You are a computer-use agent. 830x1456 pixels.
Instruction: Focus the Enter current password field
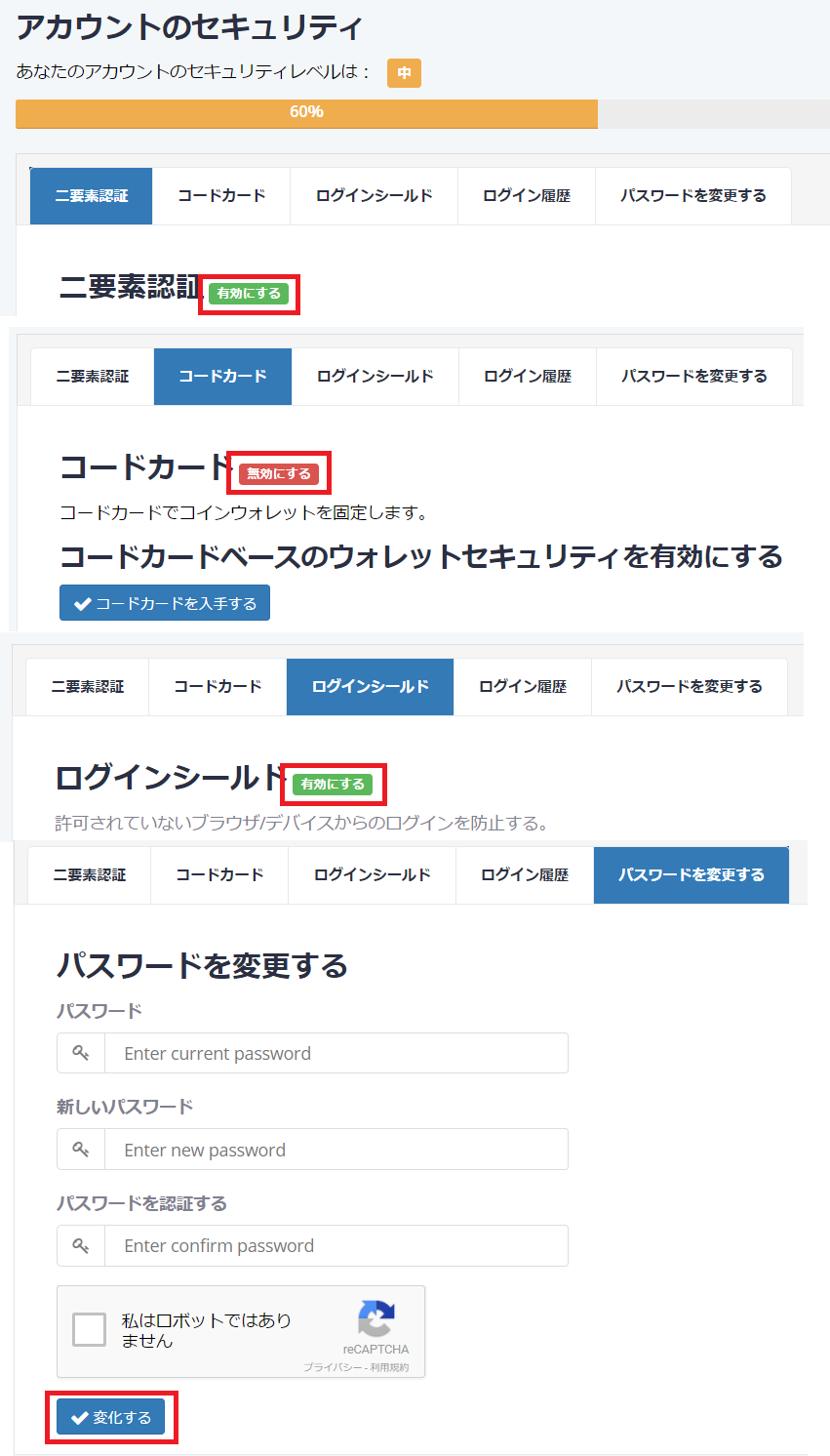tap(336, 1053)
